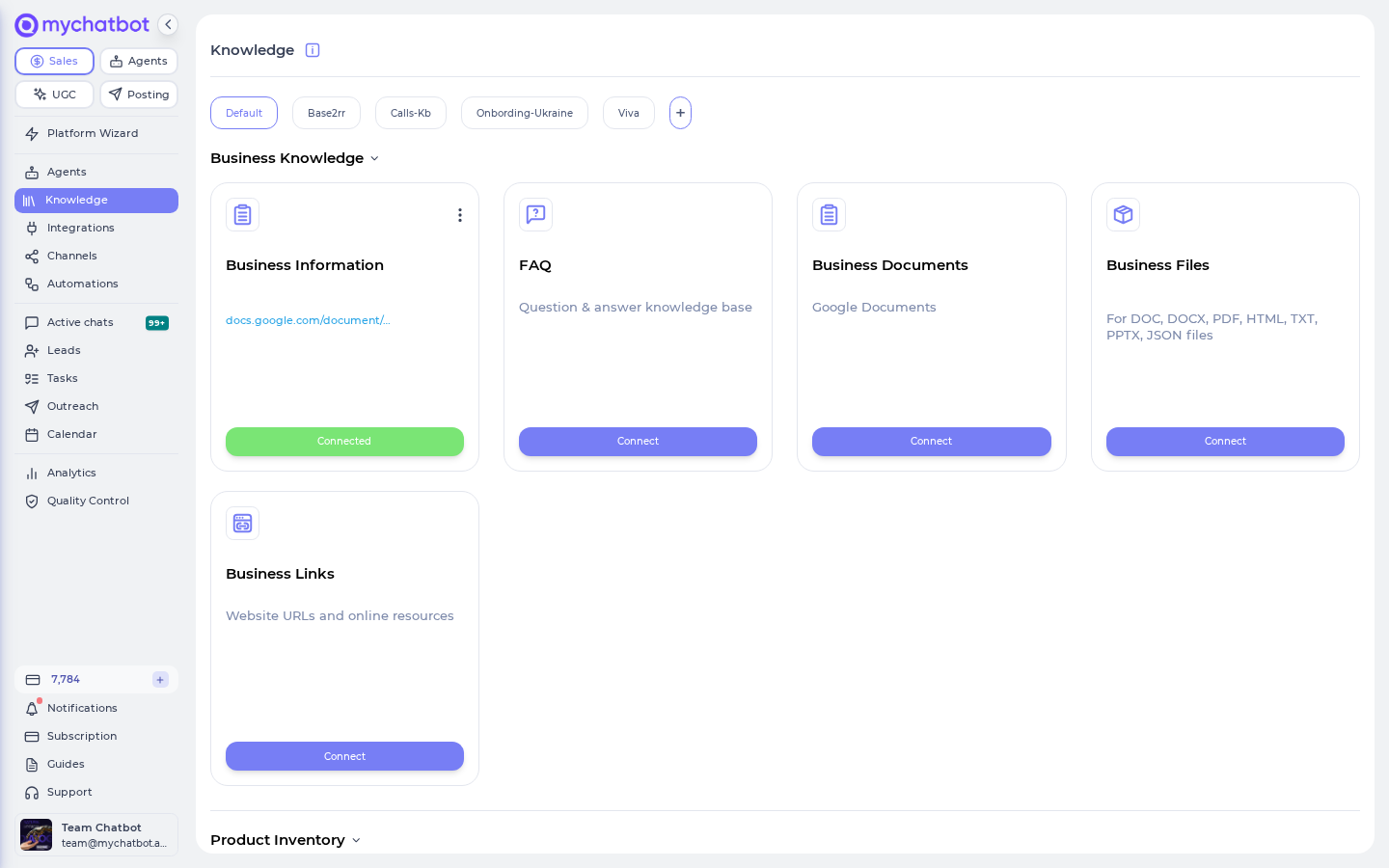
Task: Click 'Google Documents' description text
Action: tap(874, 308)
